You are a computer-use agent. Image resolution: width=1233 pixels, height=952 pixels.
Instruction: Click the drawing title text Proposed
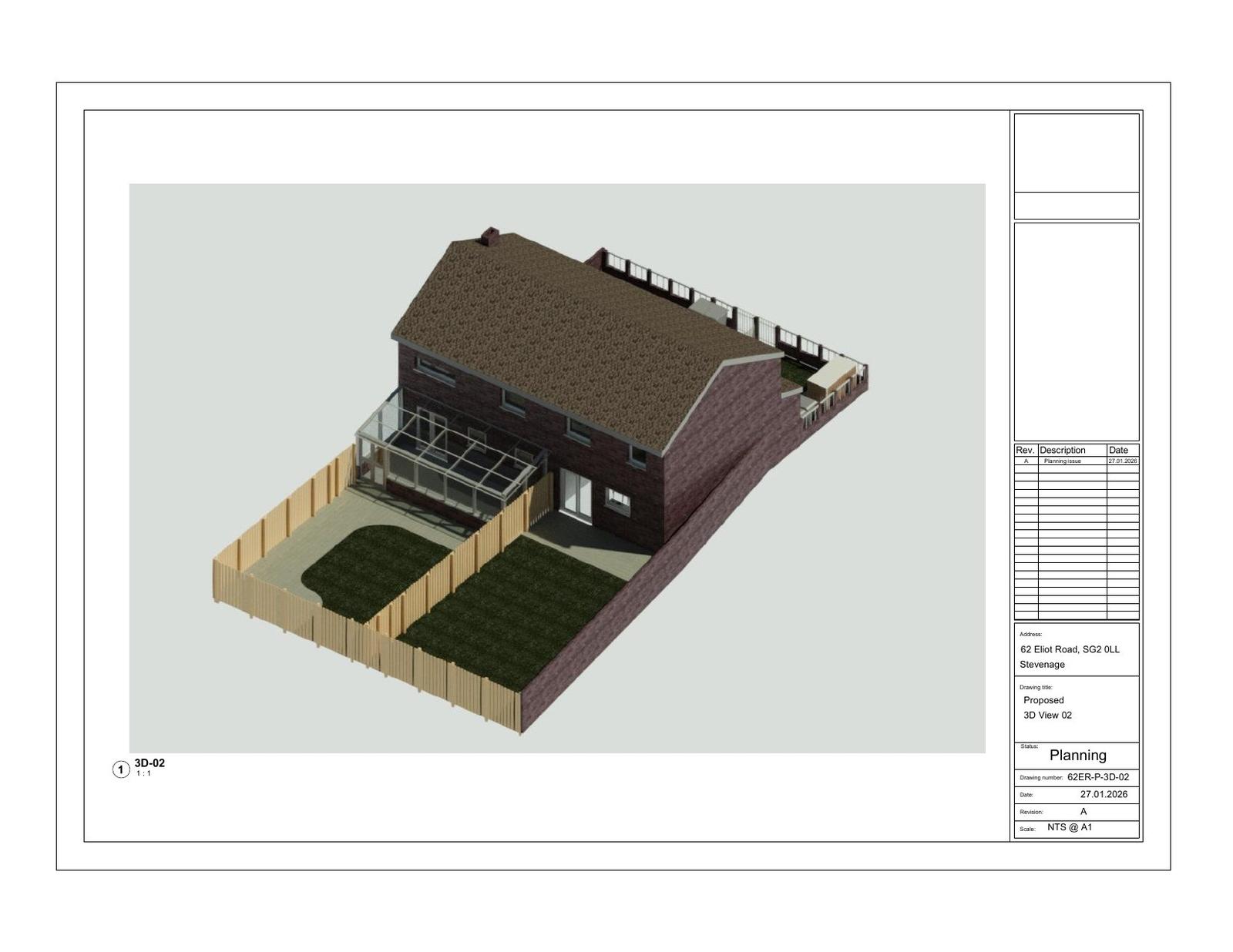click(x=1043, y=700)
